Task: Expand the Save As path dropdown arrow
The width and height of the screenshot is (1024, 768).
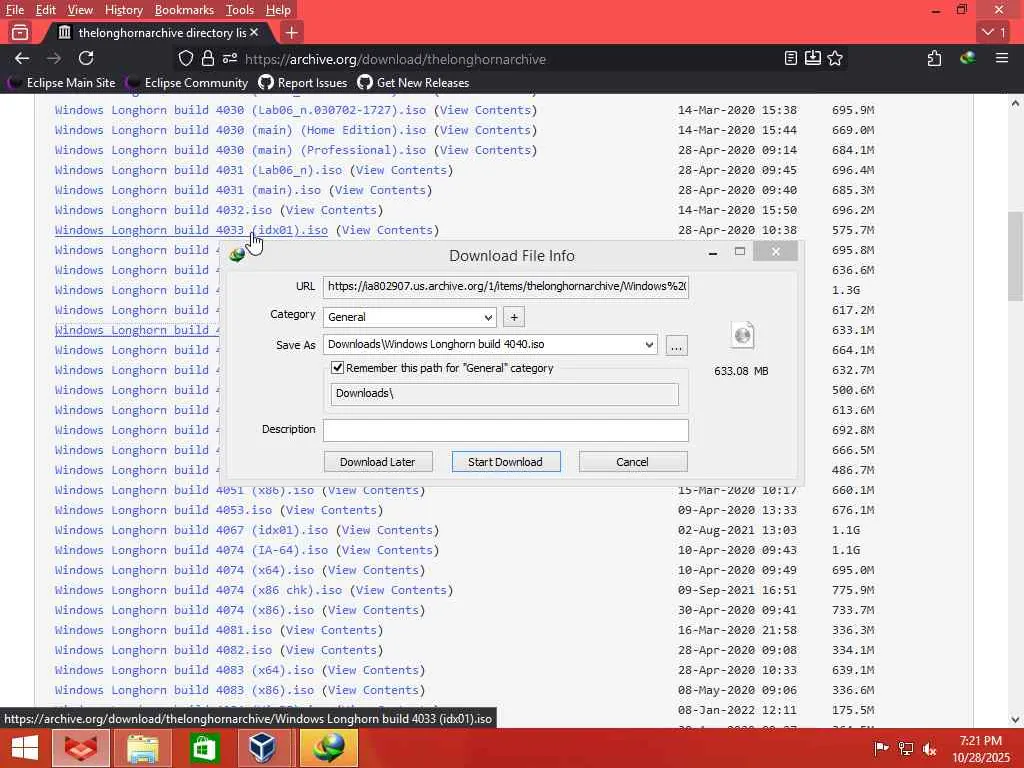Action: 649,345
